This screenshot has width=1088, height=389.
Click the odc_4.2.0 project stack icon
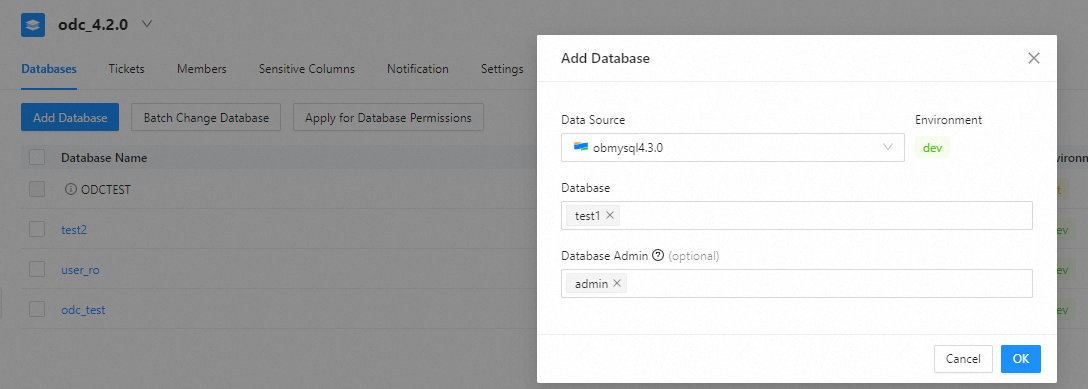pos(33,25)
